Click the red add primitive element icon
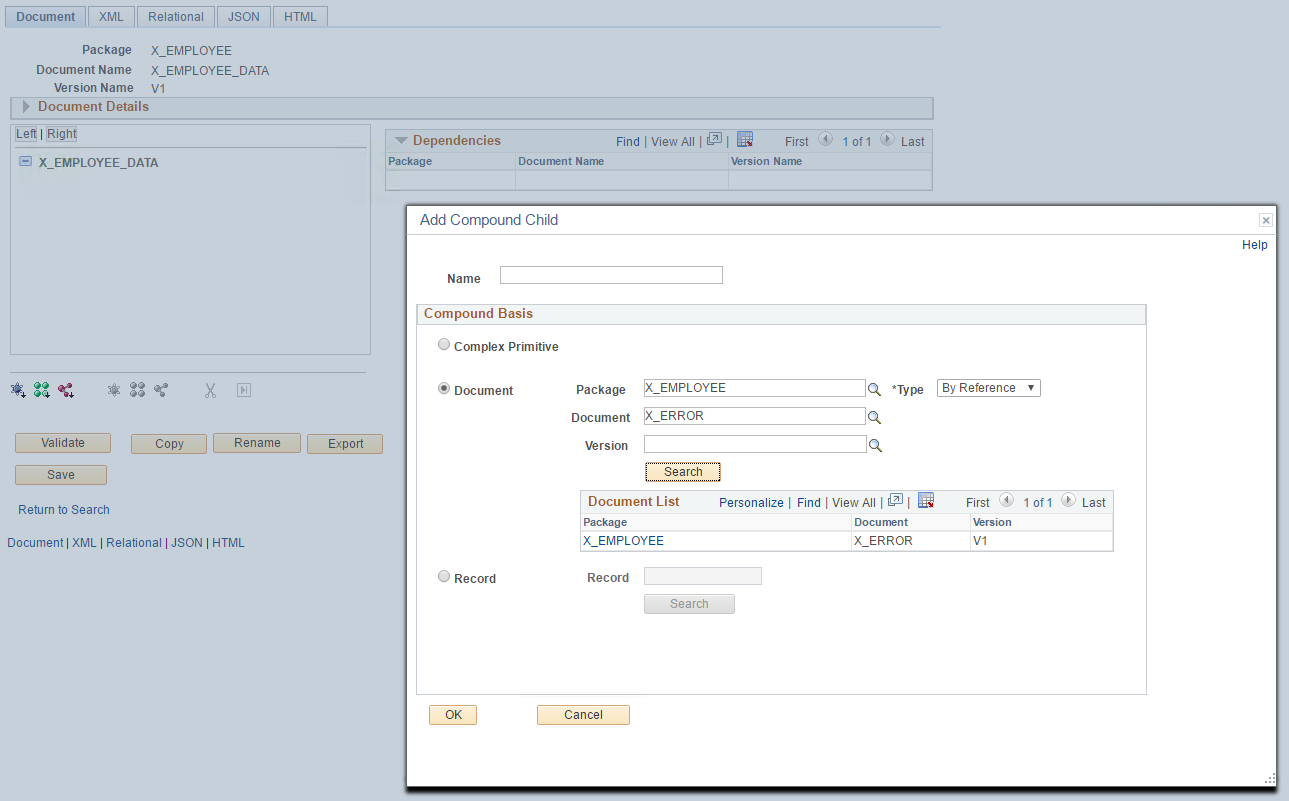This screenshot has height=801, width=1289. [65, 389]
